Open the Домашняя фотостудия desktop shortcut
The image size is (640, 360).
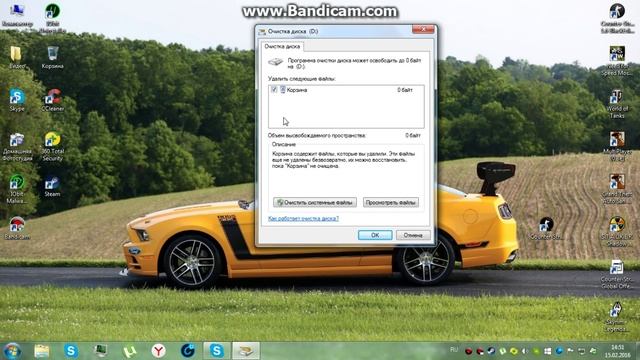tap(17, 147)
